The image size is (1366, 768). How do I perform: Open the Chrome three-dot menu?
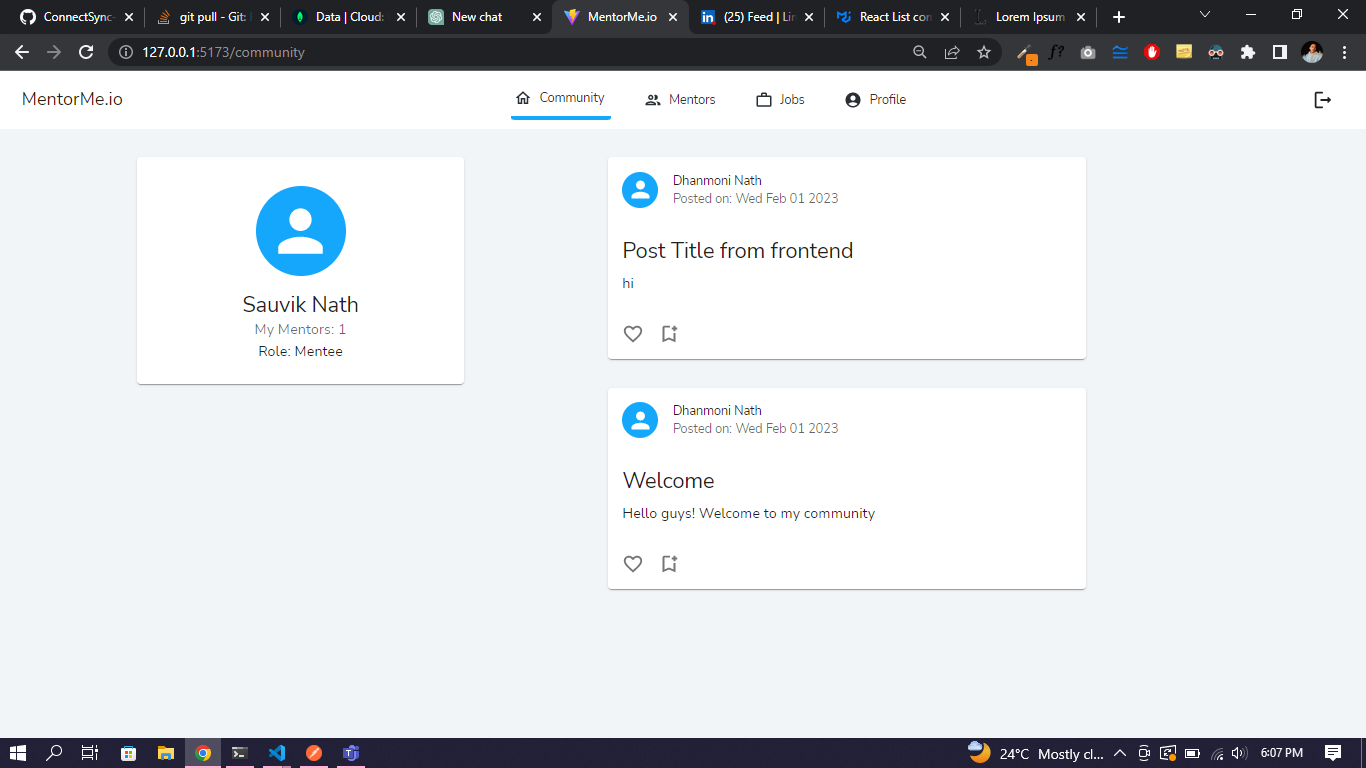[x=1344, y=52]
